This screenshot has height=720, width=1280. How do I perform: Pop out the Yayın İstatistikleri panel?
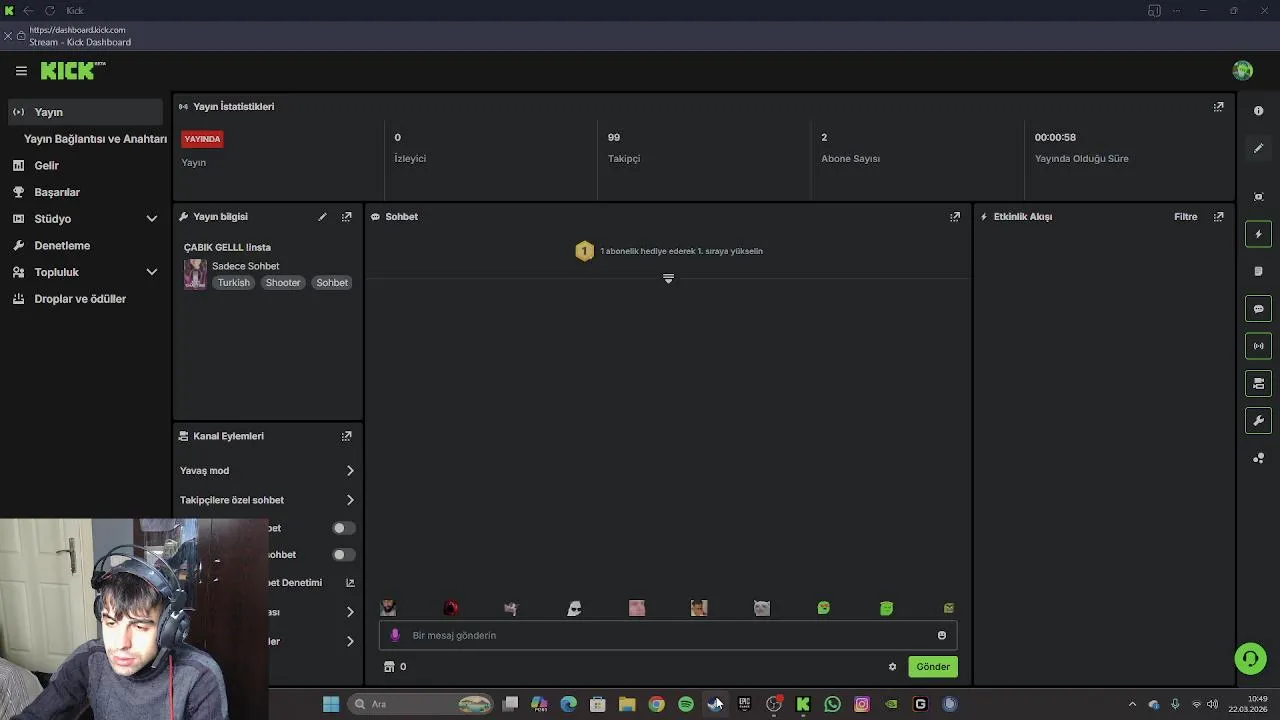[x=1218, y=107]
